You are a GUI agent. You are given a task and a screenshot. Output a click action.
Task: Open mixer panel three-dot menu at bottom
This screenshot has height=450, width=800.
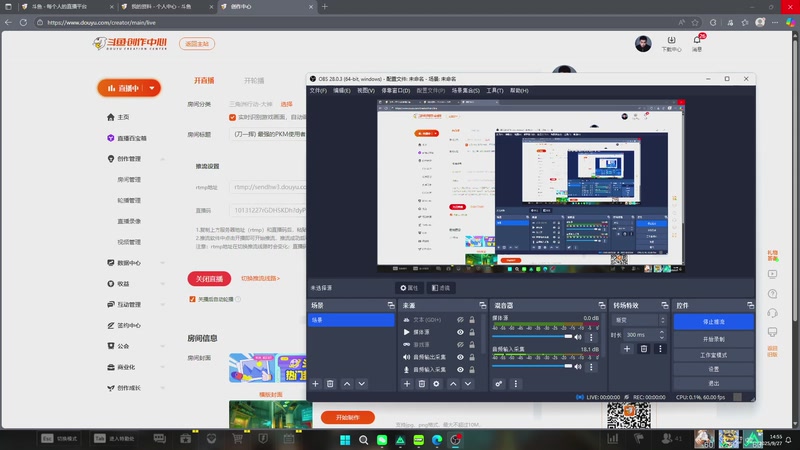[515, 384]
